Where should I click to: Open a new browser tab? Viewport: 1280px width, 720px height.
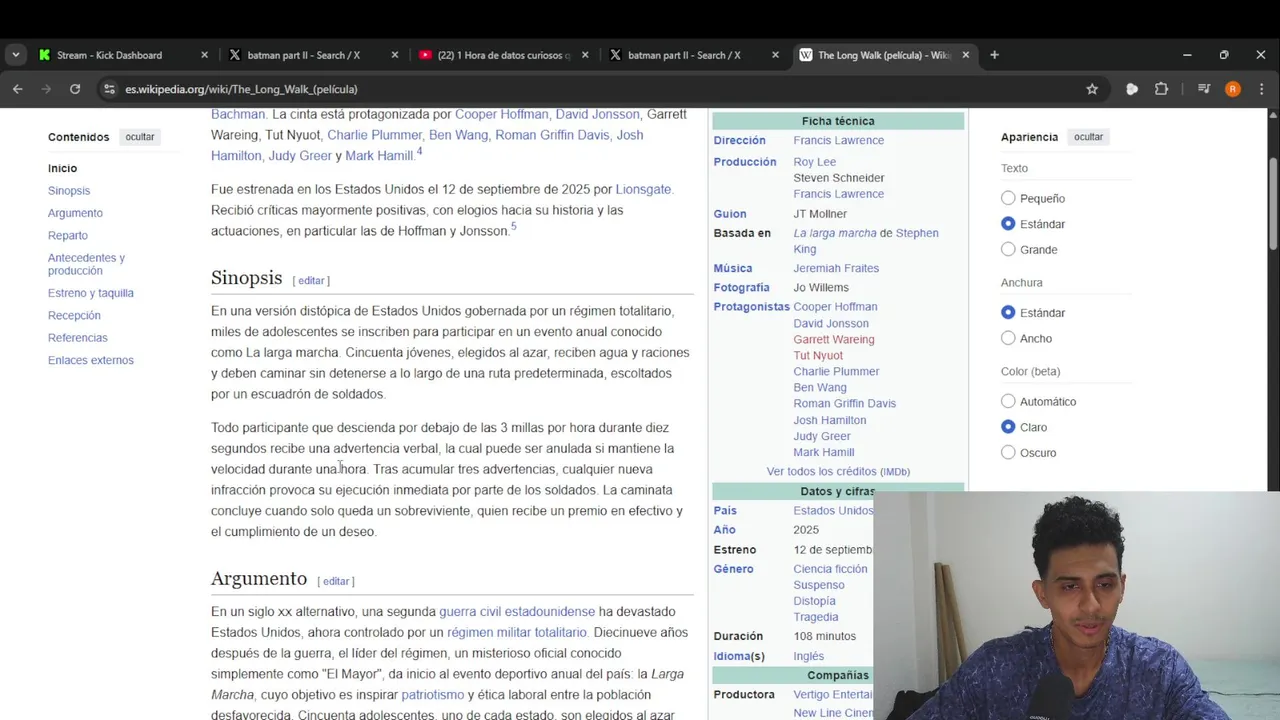coord(994,55)
